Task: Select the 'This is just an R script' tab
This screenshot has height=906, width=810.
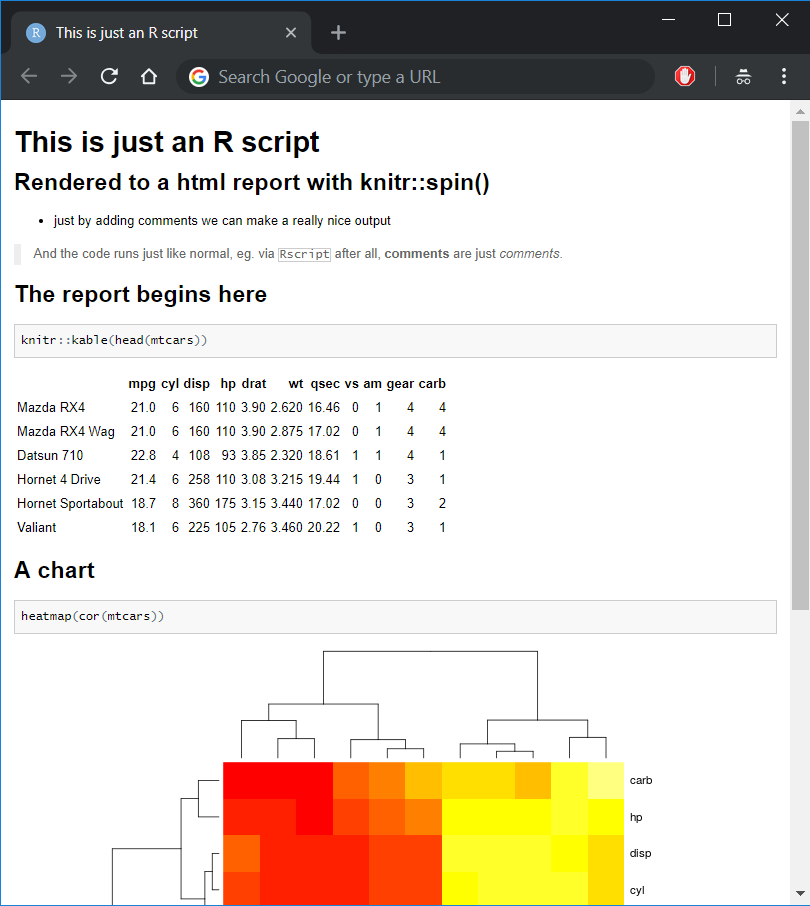Action: (x=157, y=33)
